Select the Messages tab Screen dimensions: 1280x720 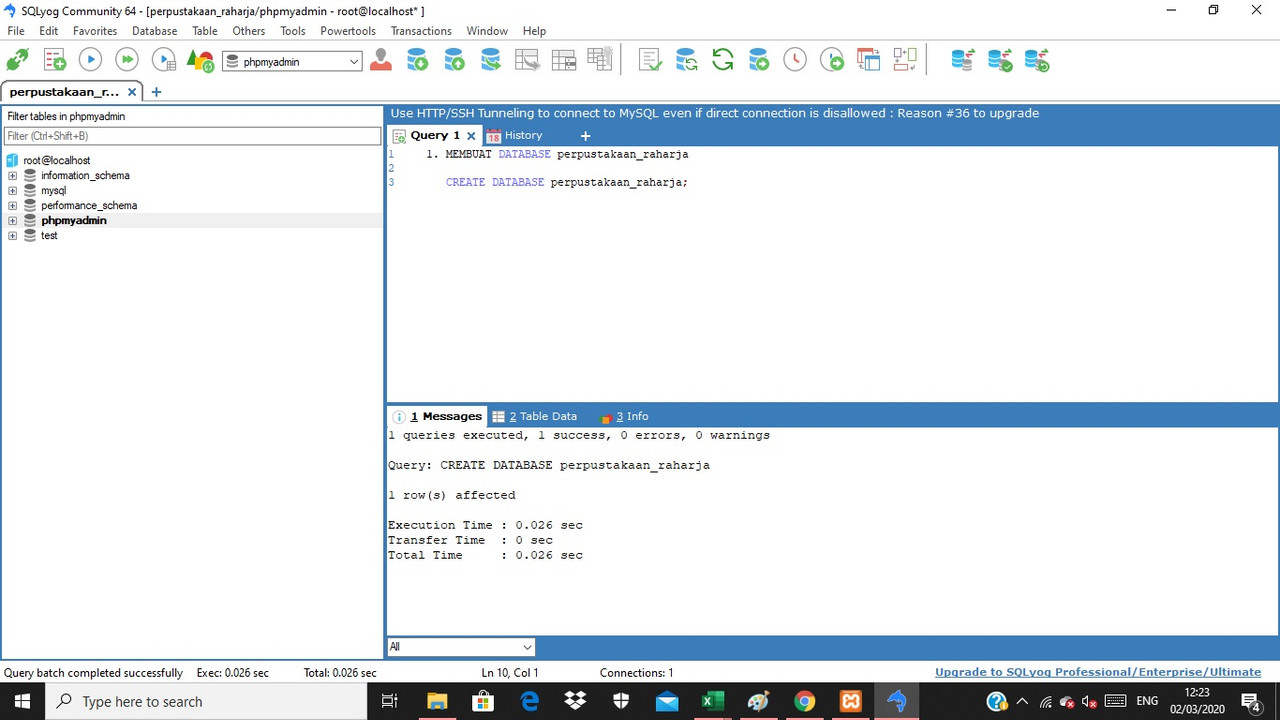438,417
